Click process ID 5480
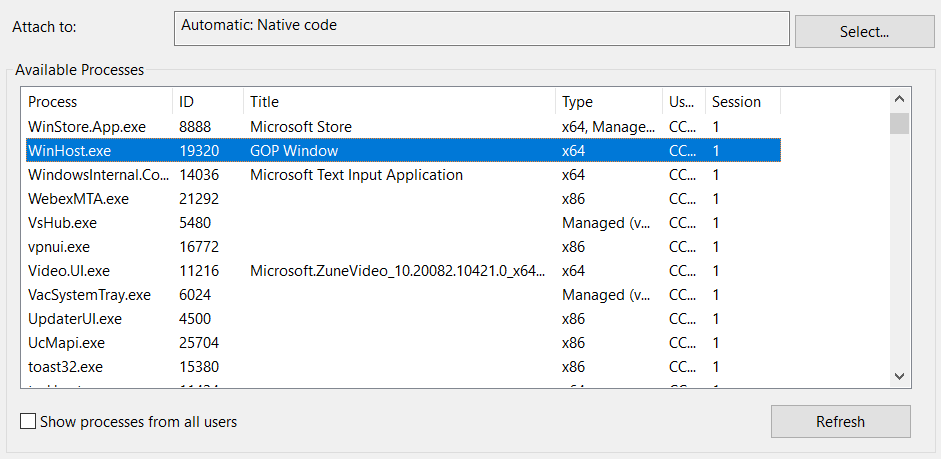Viewport: 941px width, 459px height. tap(195, 223)
